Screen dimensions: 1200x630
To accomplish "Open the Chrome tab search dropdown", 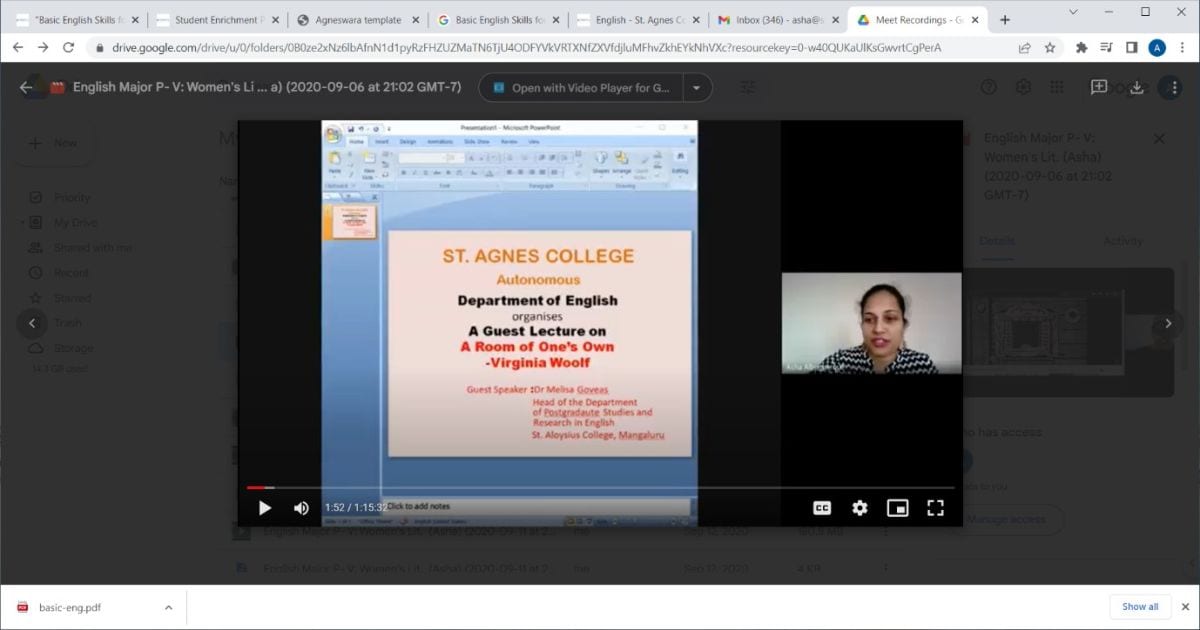I will pos(1073,12).
